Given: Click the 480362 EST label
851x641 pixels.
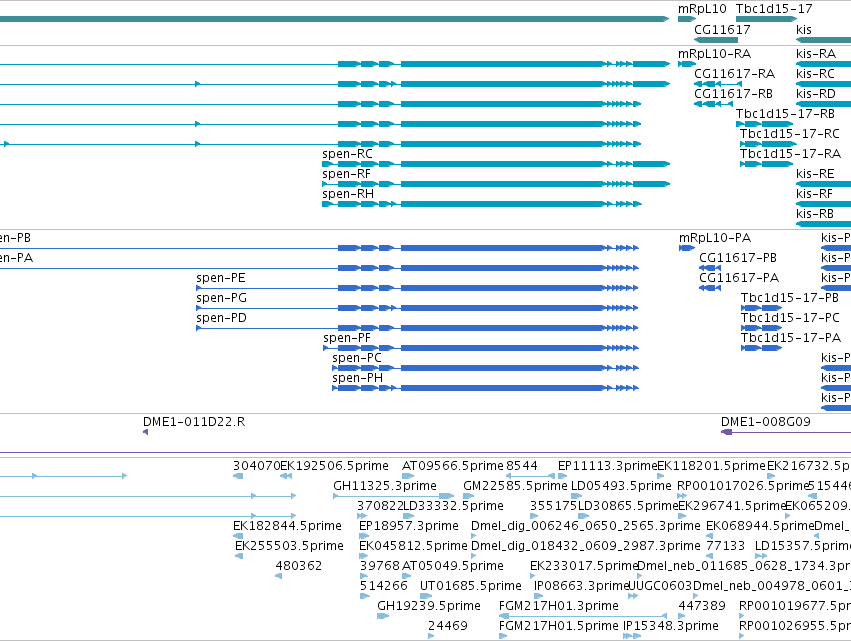Looking at the screenshot, I should pos(299,566).
